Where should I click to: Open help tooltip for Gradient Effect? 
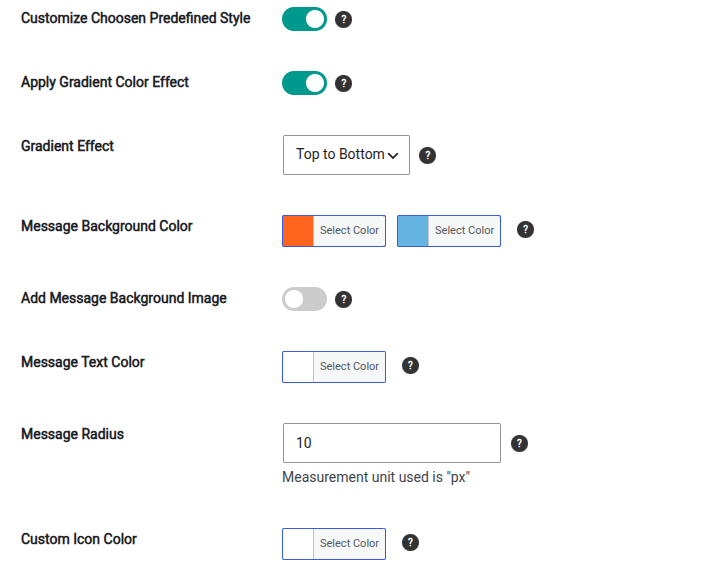(x=427, y=155)
